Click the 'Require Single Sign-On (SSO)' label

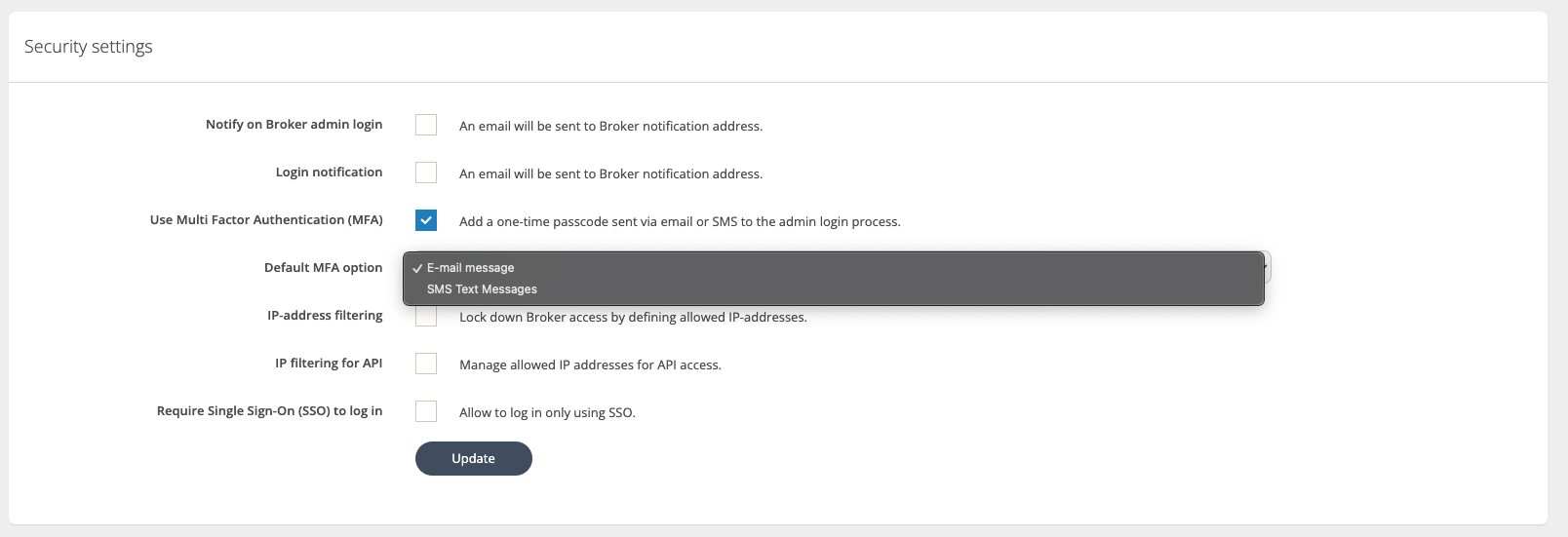(269, 411)
